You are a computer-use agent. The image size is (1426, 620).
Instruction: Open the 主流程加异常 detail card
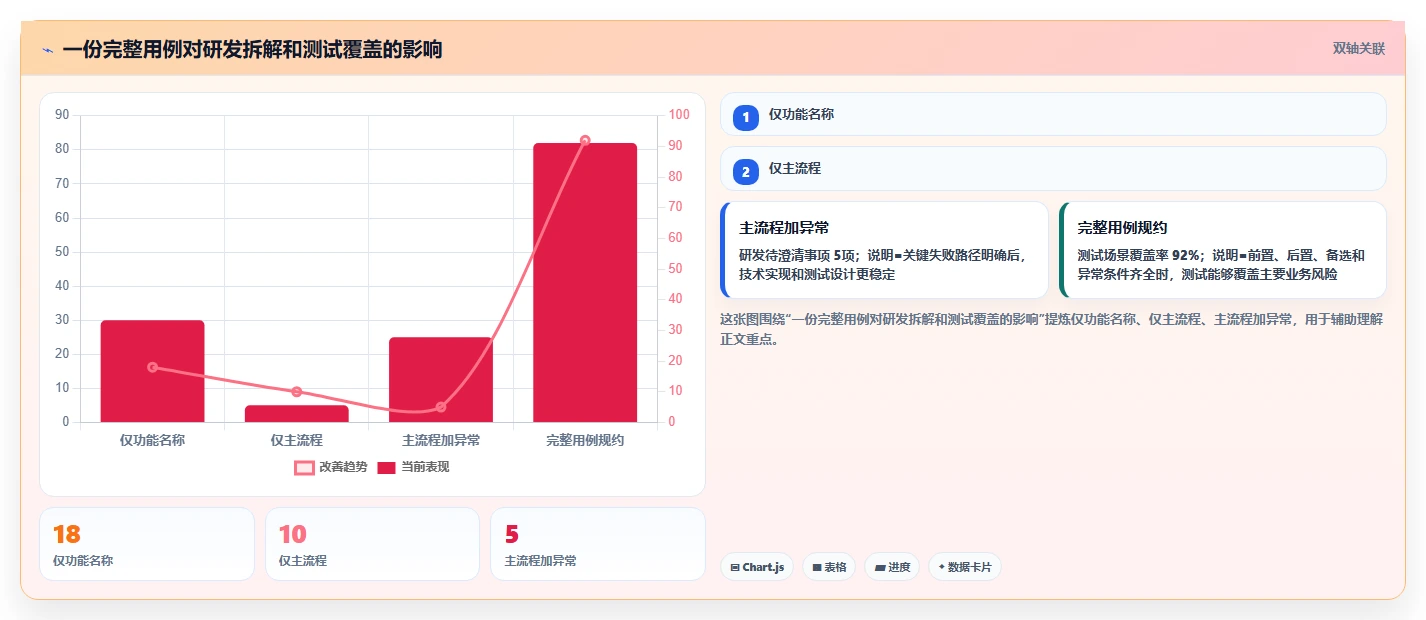(884, 250)
